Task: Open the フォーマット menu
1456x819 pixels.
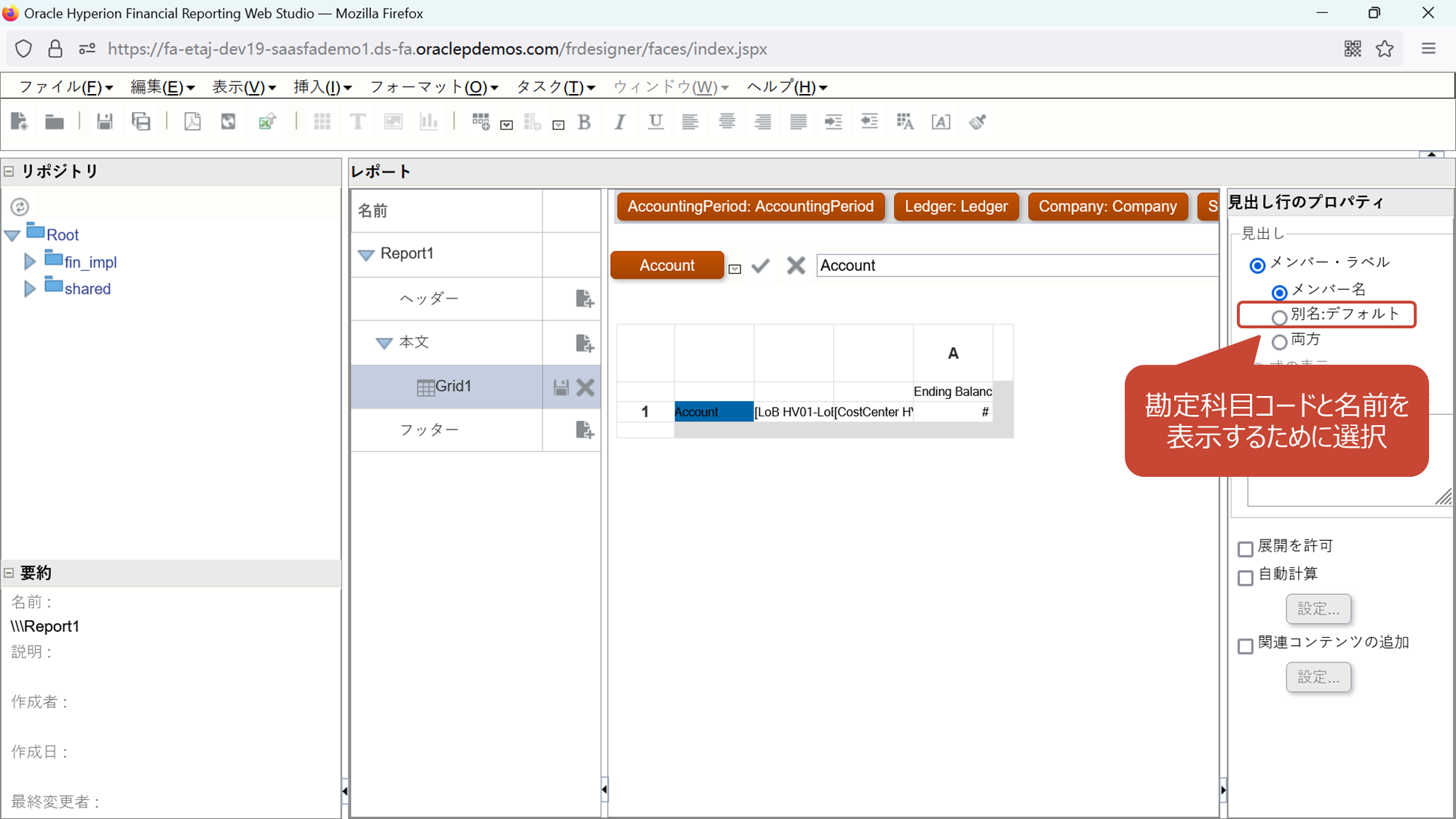Action: 433,87
